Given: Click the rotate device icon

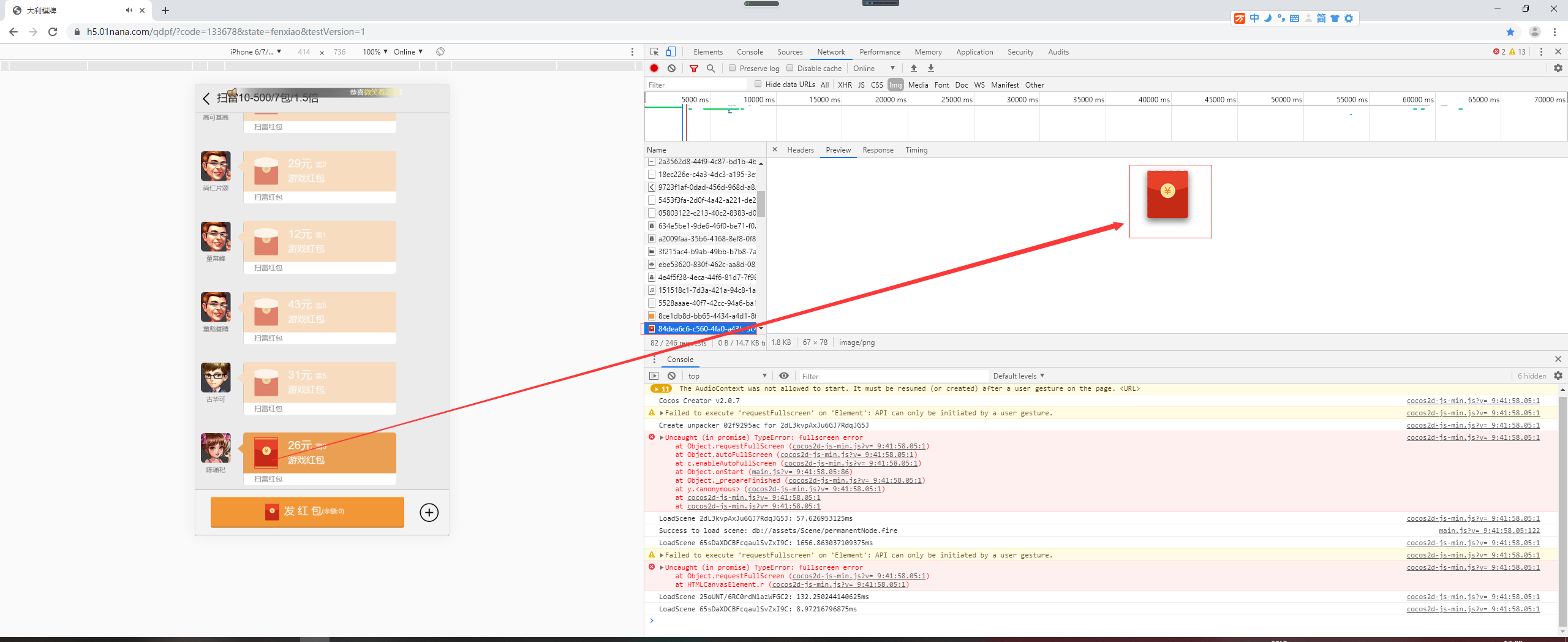Looking at the screenshot, I should click(440, 51).
